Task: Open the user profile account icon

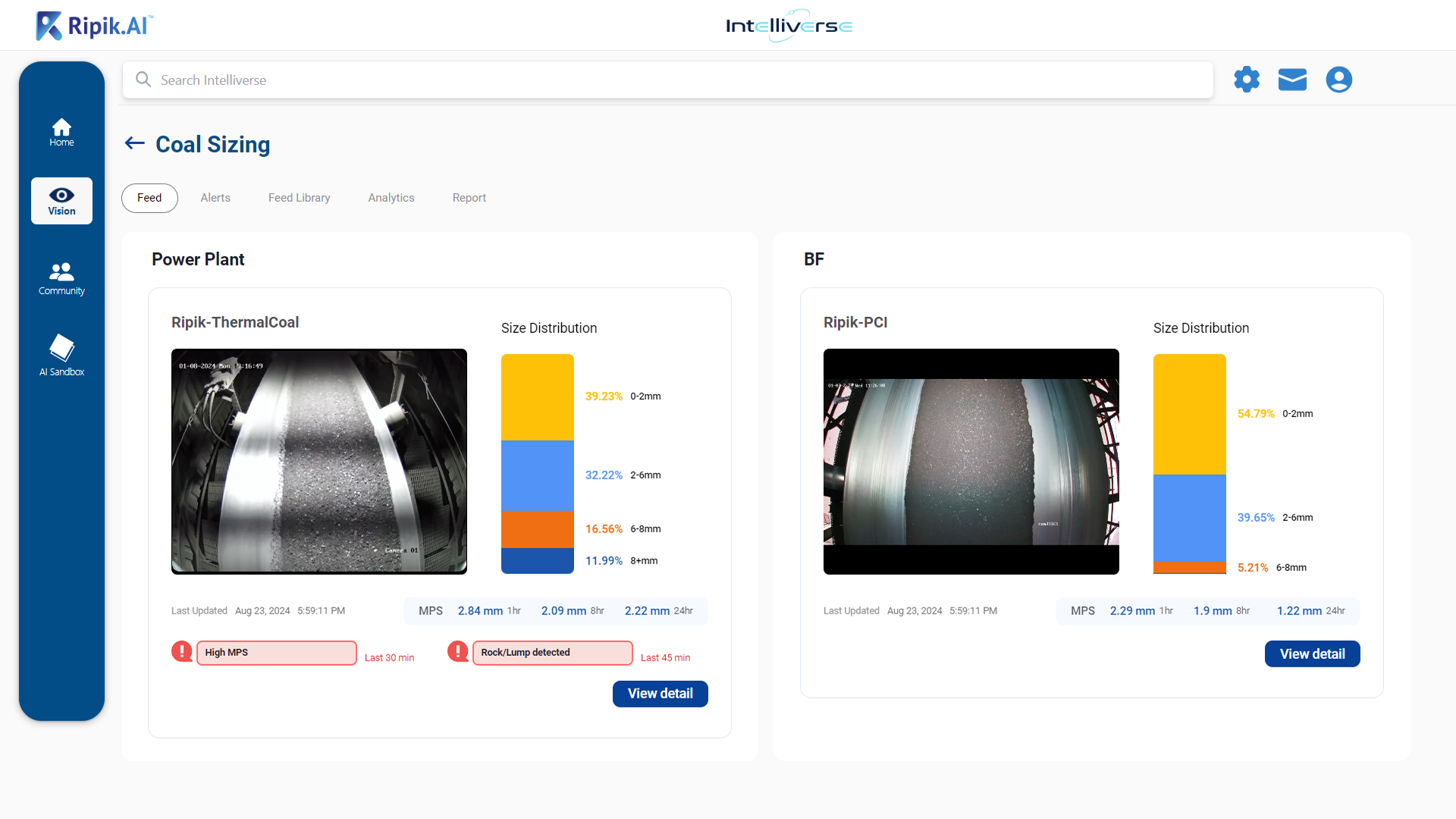Action: 1338,79
